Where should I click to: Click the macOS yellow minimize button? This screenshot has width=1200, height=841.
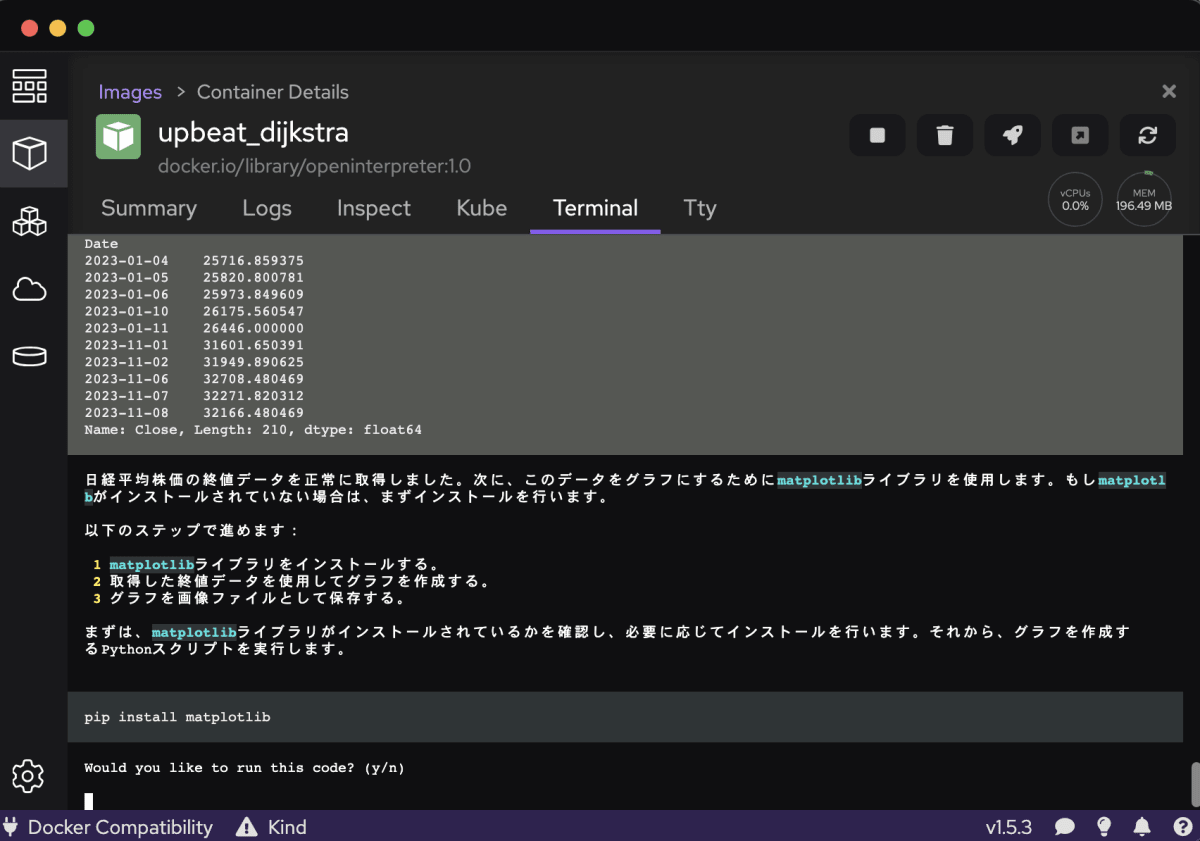click(x=57, y=28)
